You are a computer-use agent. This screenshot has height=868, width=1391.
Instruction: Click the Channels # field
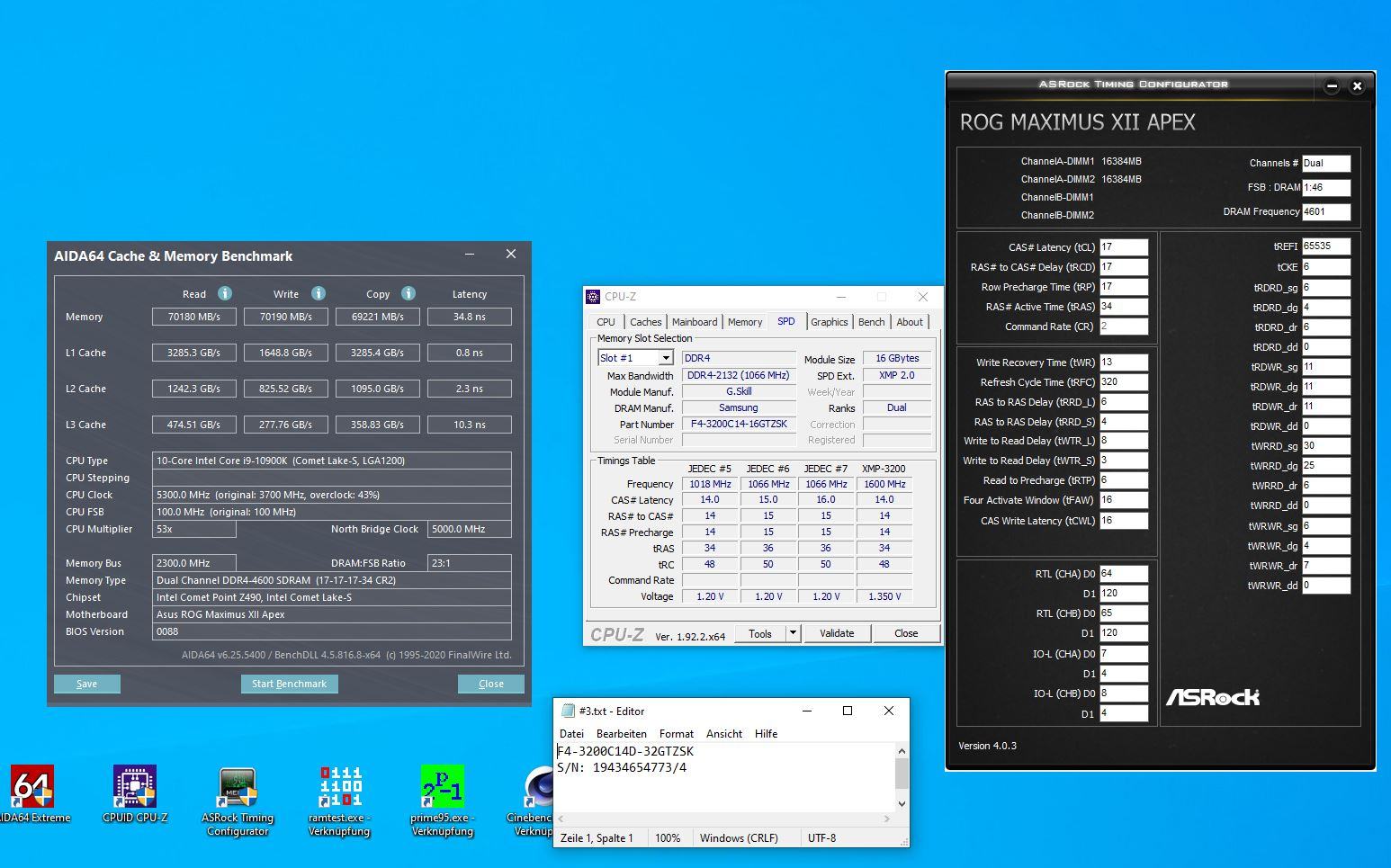[1326, 164]
